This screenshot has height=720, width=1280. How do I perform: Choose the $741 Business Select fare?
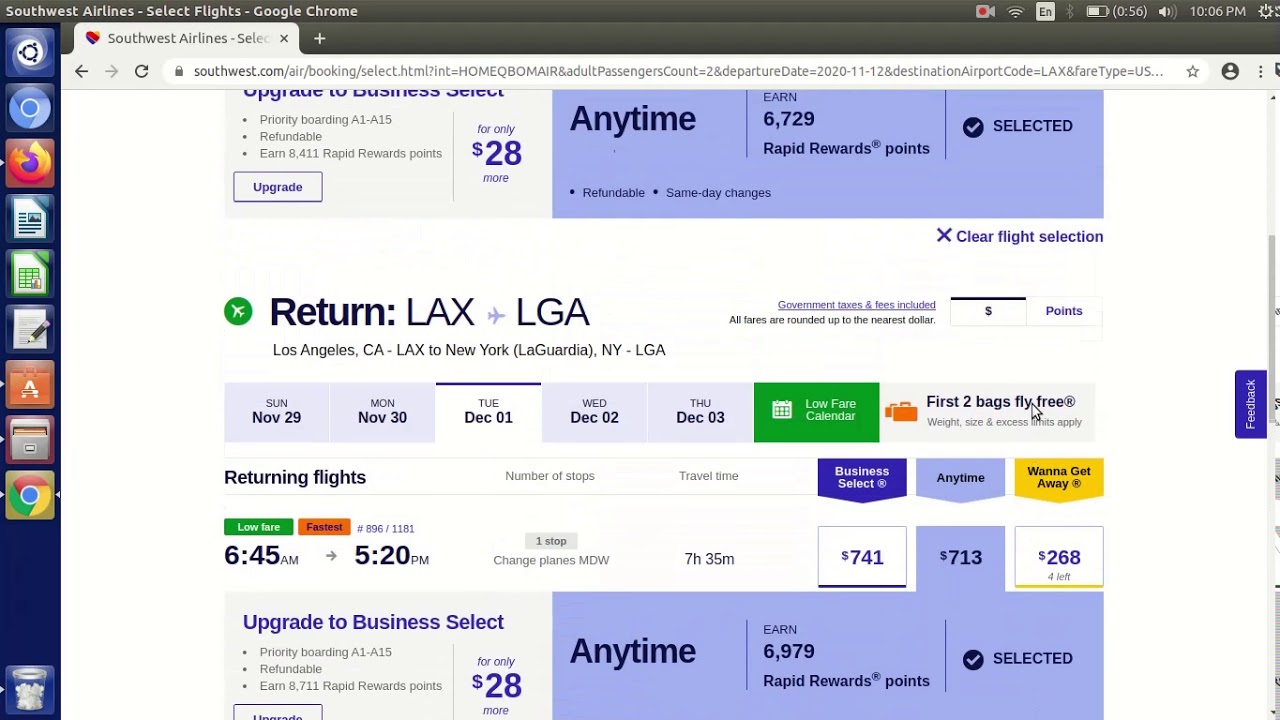[862, 557]
